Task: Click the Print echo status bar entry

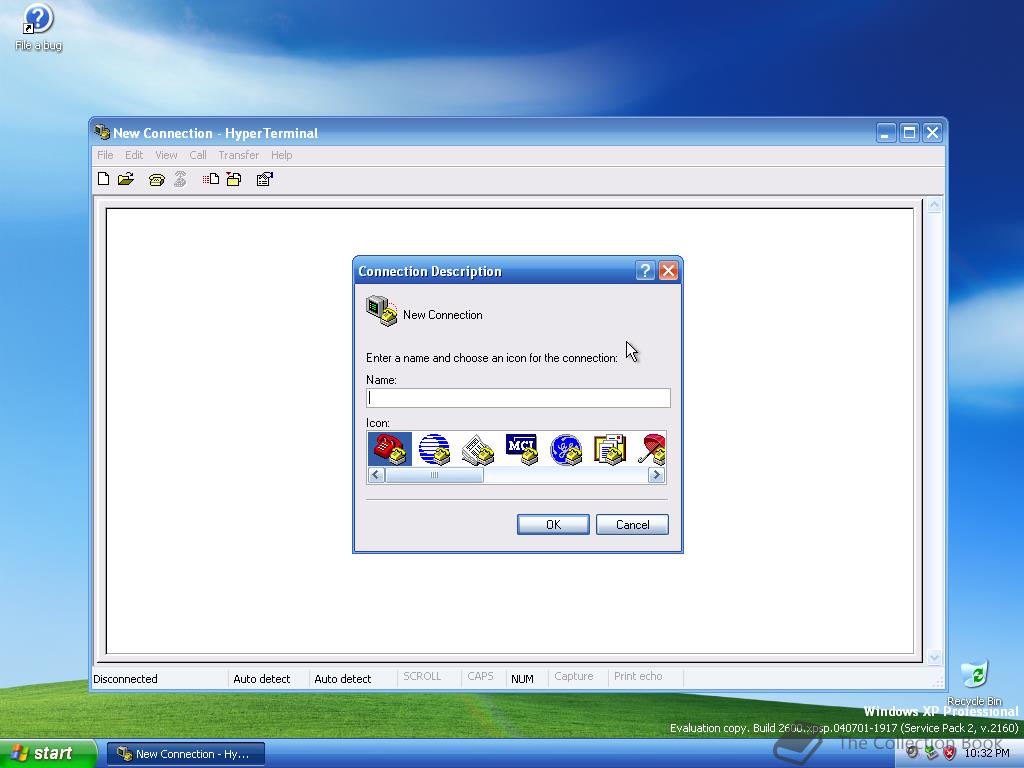Action: pos(638,677)
